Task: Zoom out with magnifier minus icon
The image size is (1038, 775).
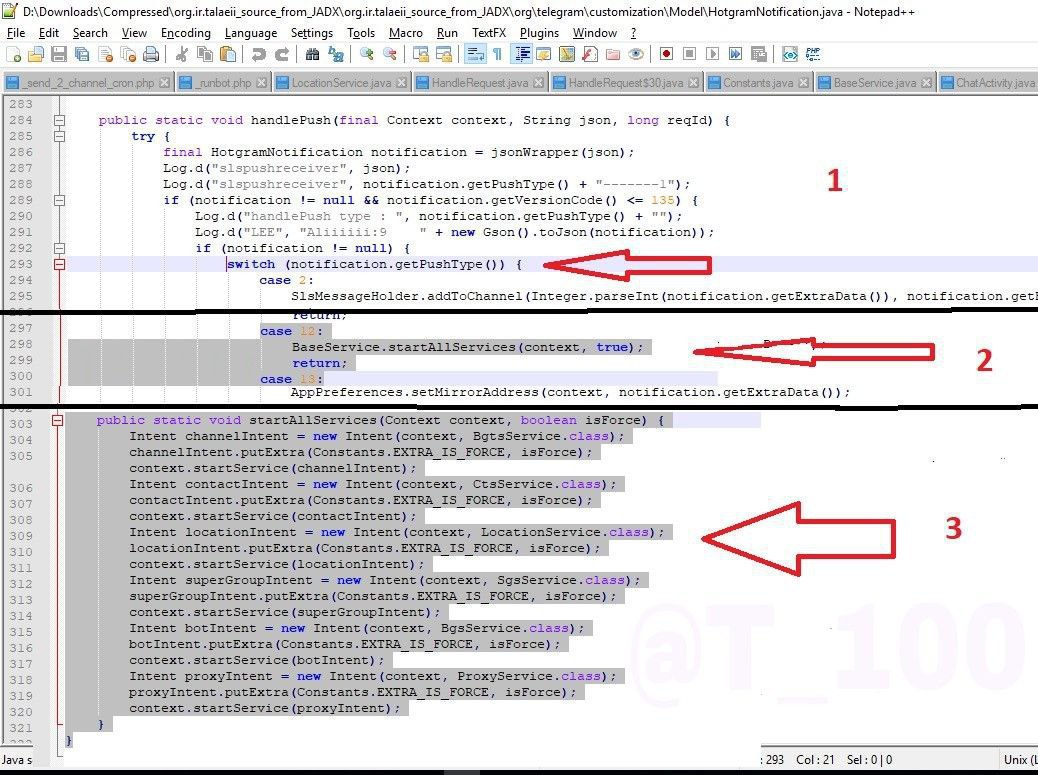Action: coord(390,54)
